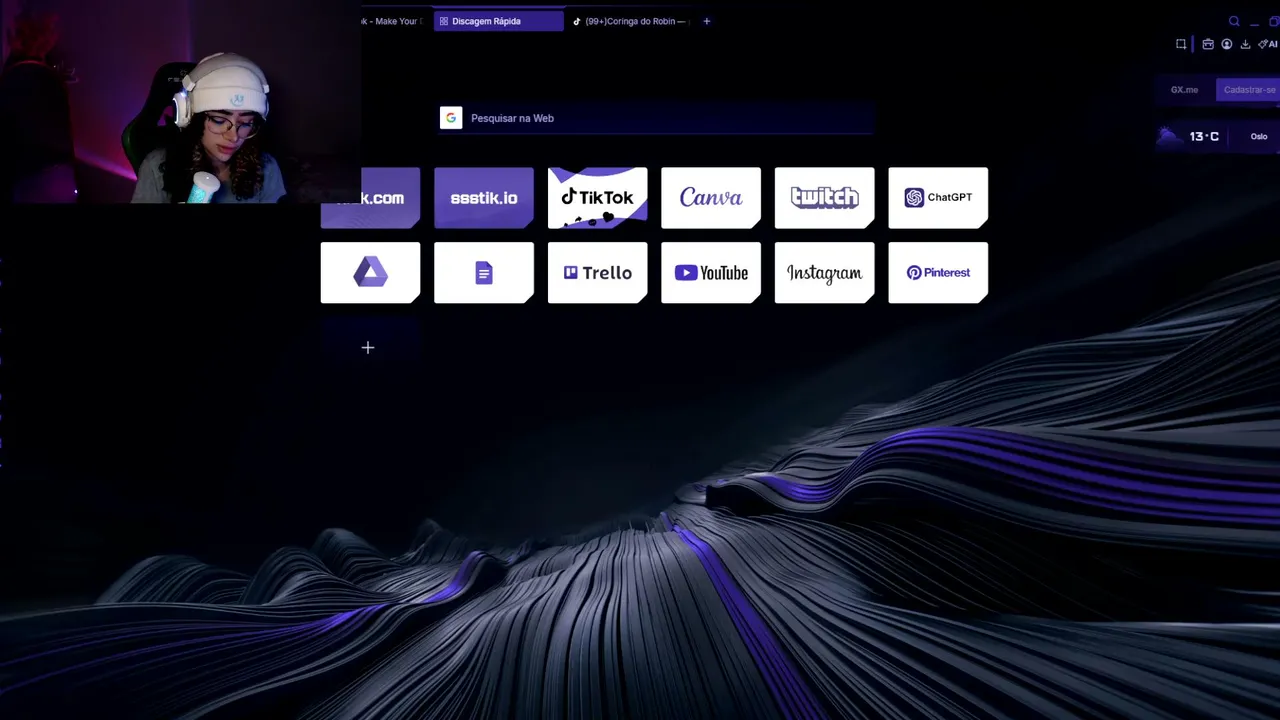Open the profile account icon
Viewport: 1280px width, 720px height.
1227,44
